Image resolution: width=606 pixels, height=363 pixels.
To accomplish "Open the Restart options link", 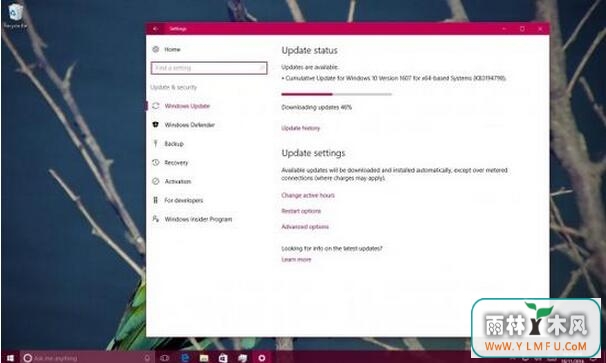I will pos(301,211).
